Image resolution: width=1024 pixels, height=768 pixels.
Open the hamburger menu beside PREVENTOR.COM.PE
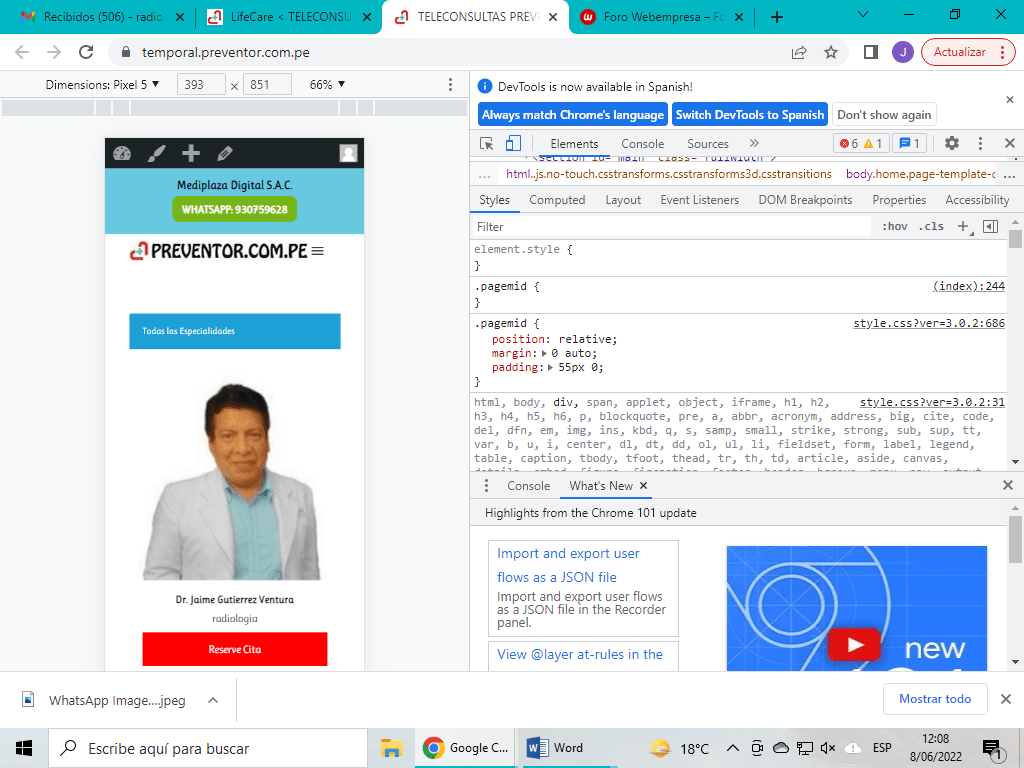(317, 251)
